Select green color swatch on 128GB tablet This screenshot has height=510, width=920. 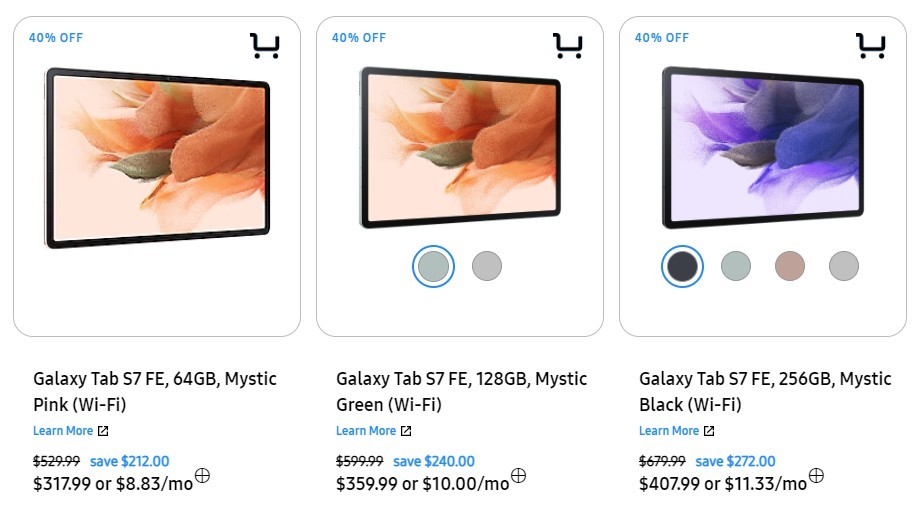pos(434,266)
